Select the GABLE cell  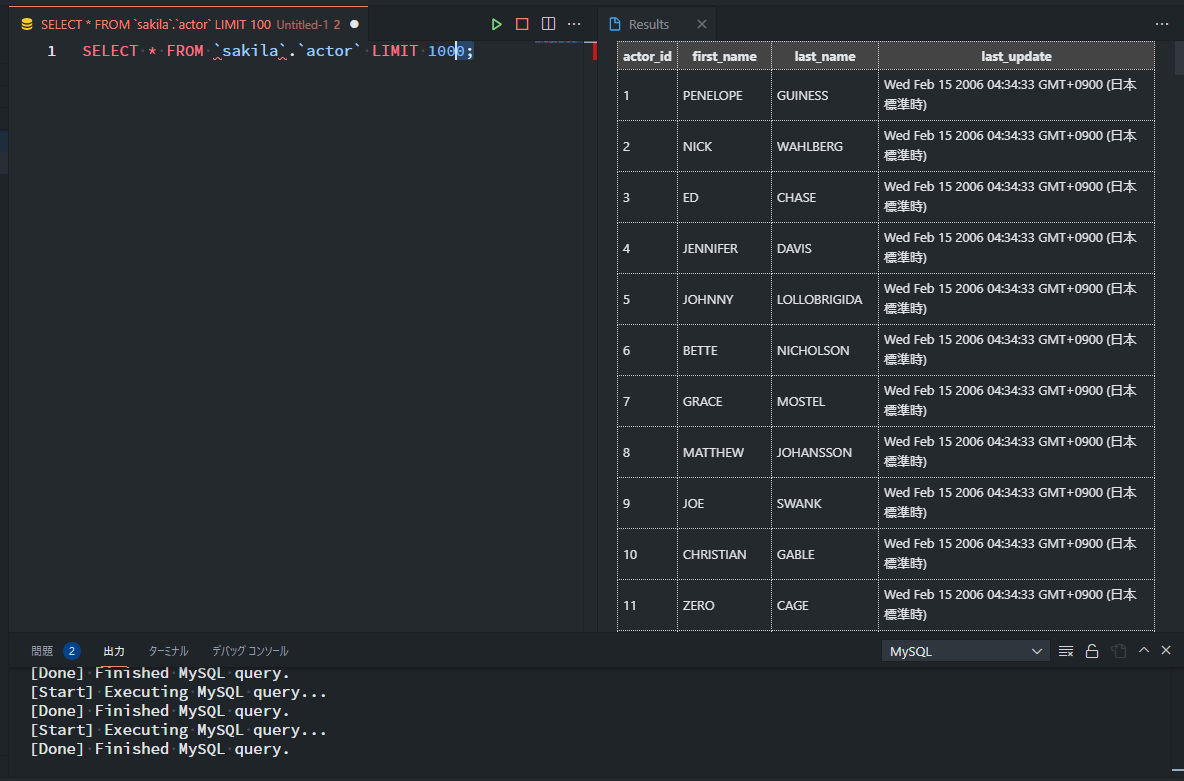(x=825, y=554)
